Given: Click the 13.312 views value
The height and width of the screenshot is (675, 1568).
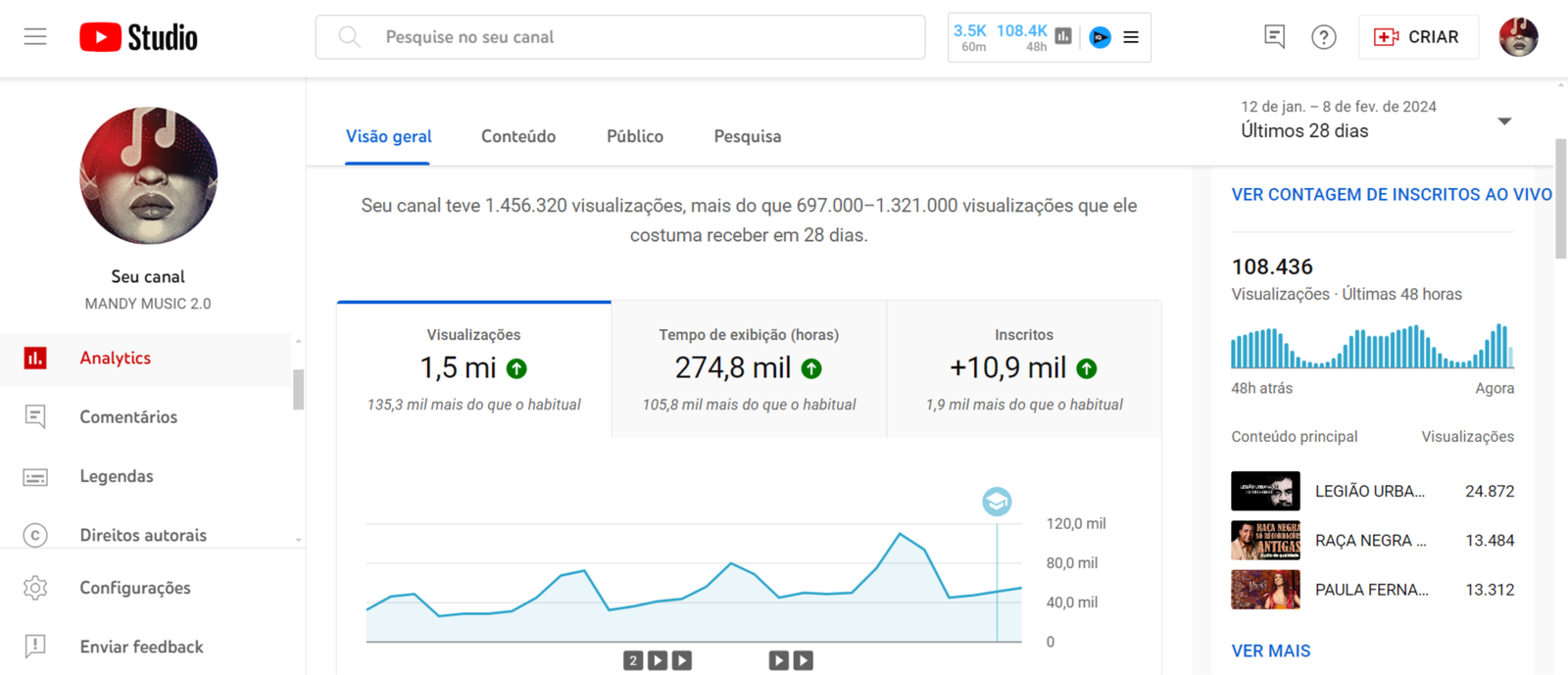Looking at the screenshot, I should click(1490, 590).
